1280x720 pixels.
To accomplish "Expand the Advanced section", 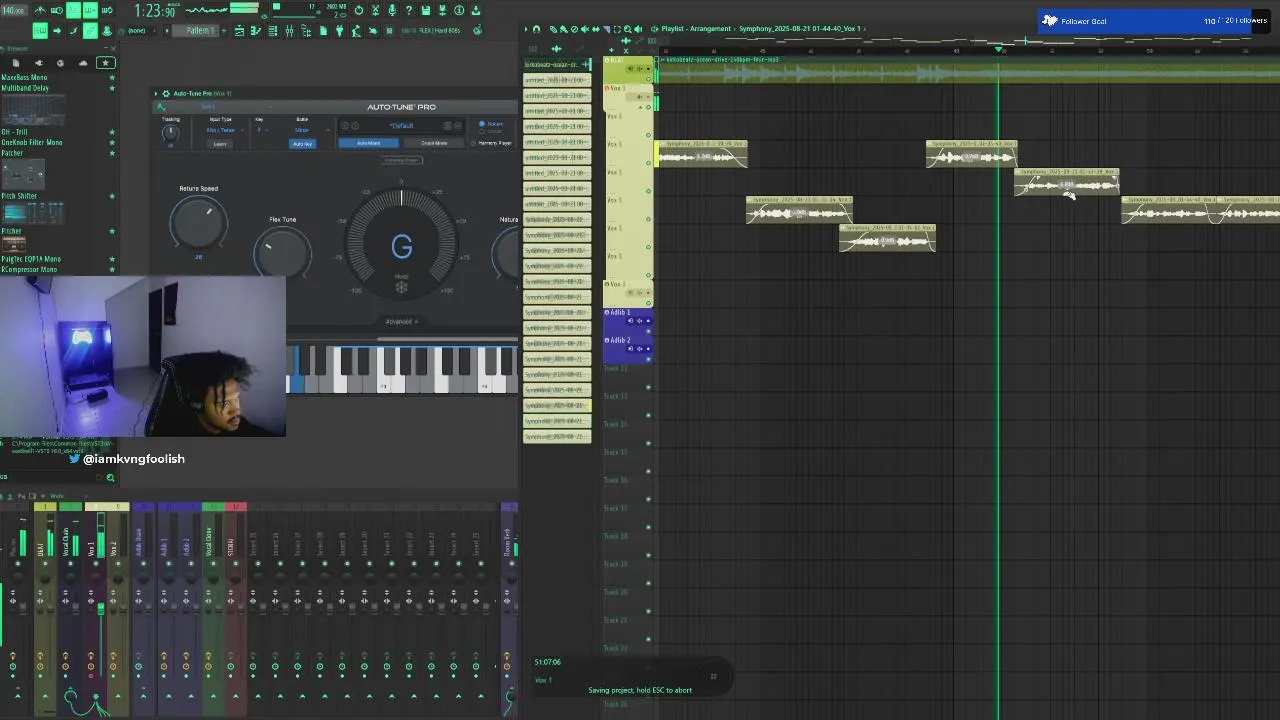I will coord(401,322).
